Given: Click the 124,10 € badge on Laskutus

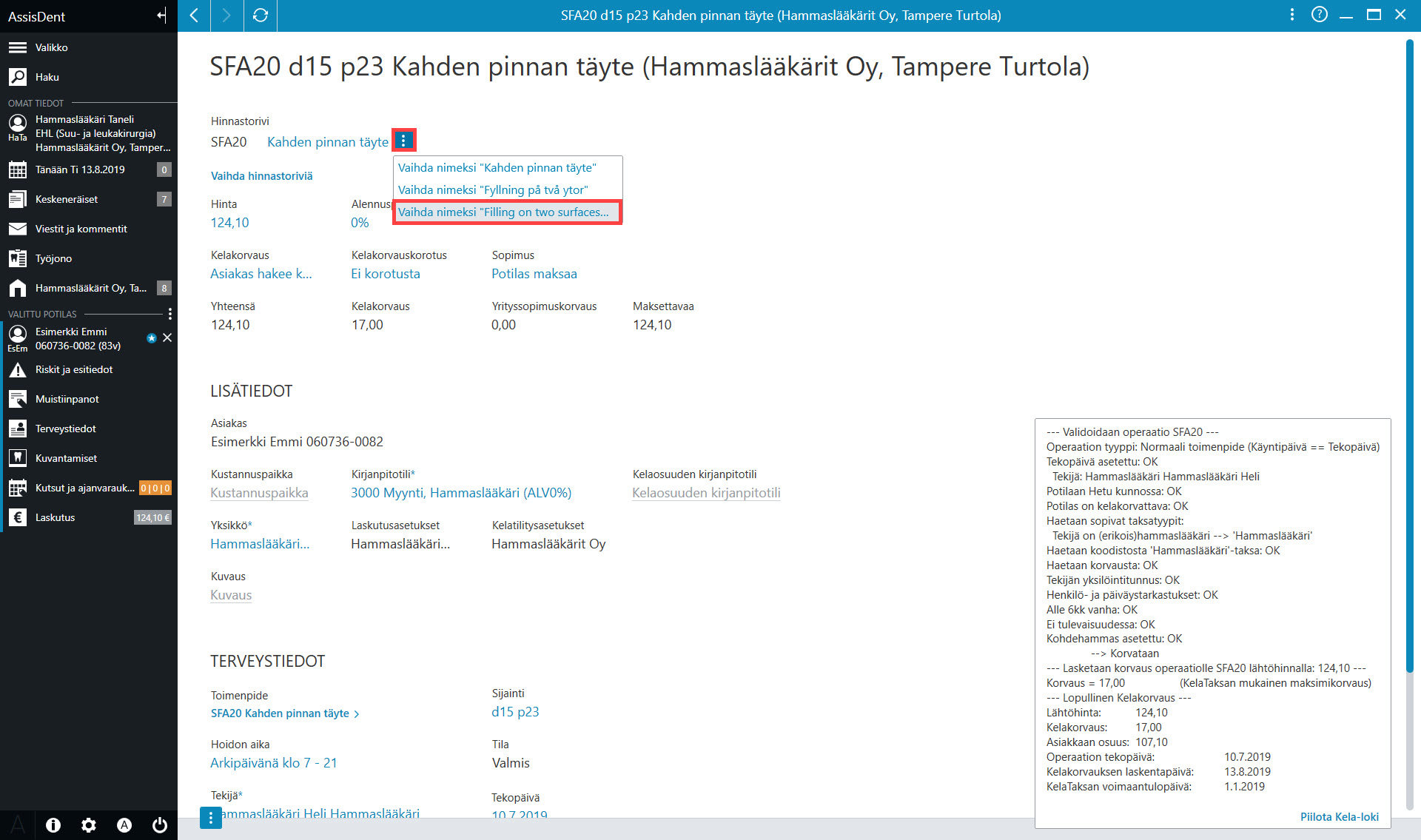Looking at the screenshot, I should (x=153, y=518).
